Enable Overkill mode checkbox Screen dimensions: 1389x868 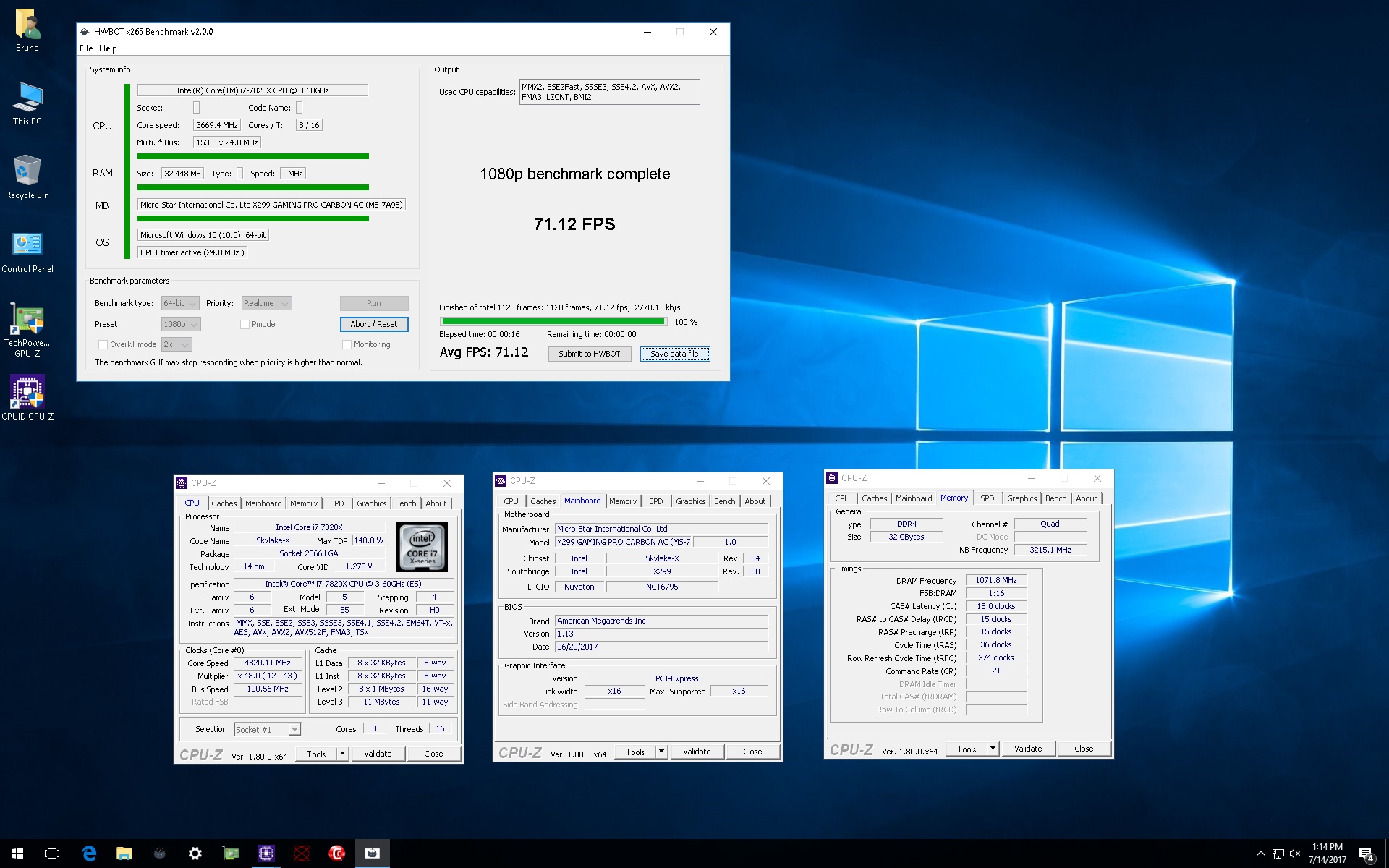[x=103, y=344]
